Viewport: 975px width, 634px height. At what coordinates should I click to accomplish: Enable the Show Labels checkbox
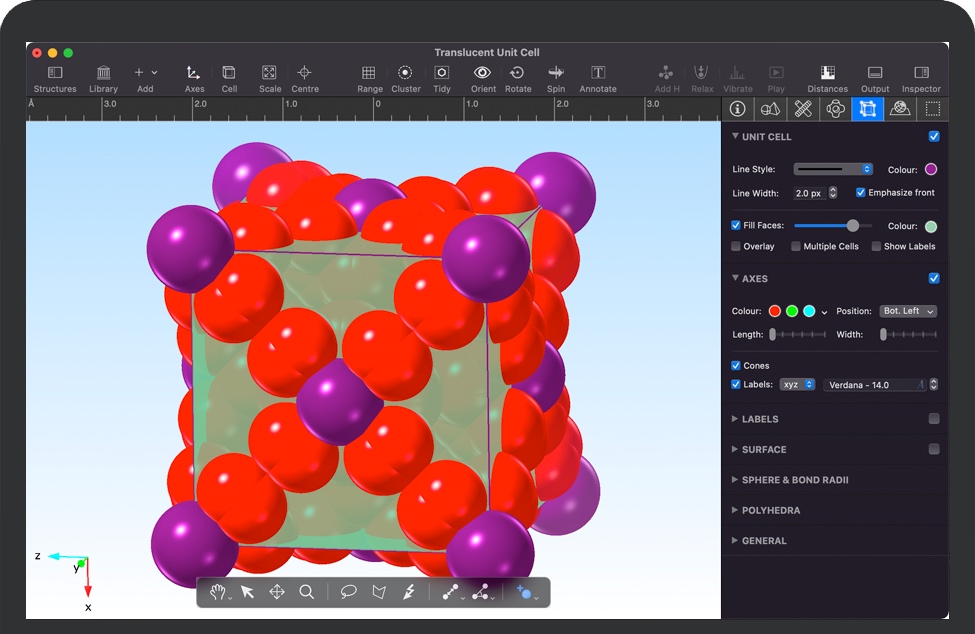[876, 246]
